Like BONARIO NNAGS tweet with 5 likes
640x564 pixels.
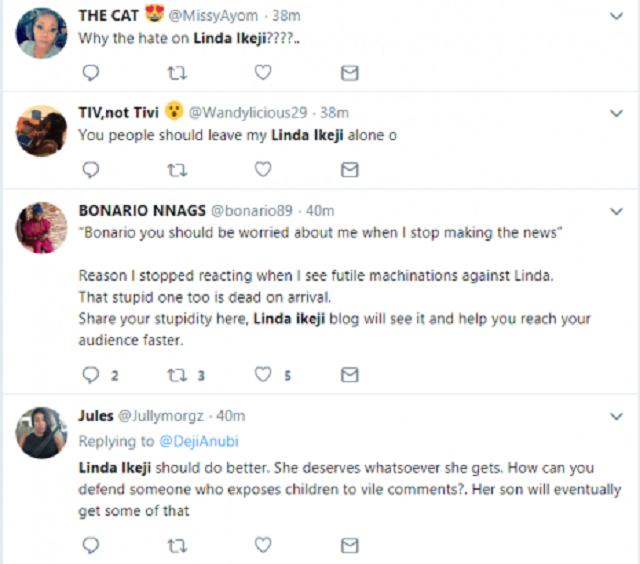click(x=262, y=375)
